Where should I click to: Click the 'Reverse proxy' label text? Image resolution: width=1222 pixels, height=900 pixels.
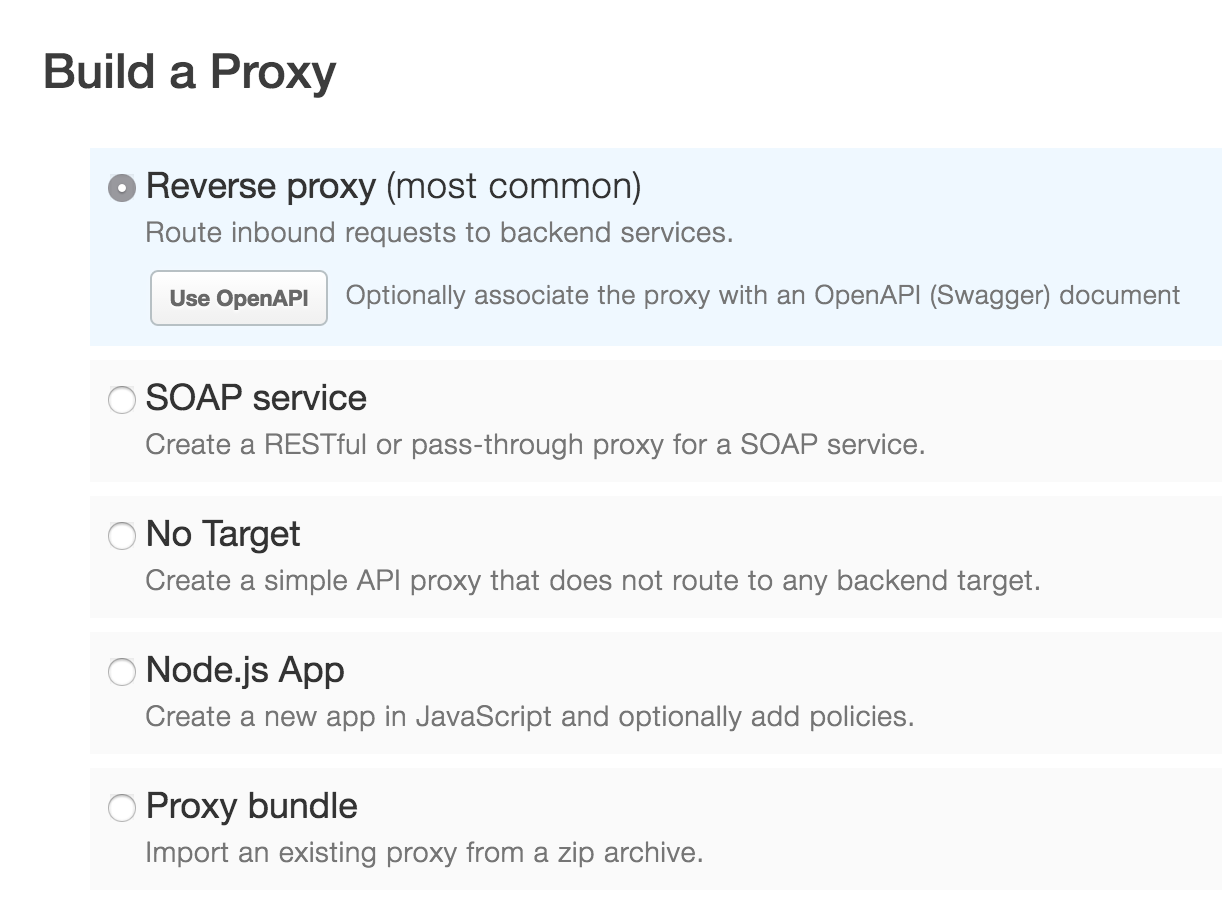pyautogui.click(x=261, y=187)
